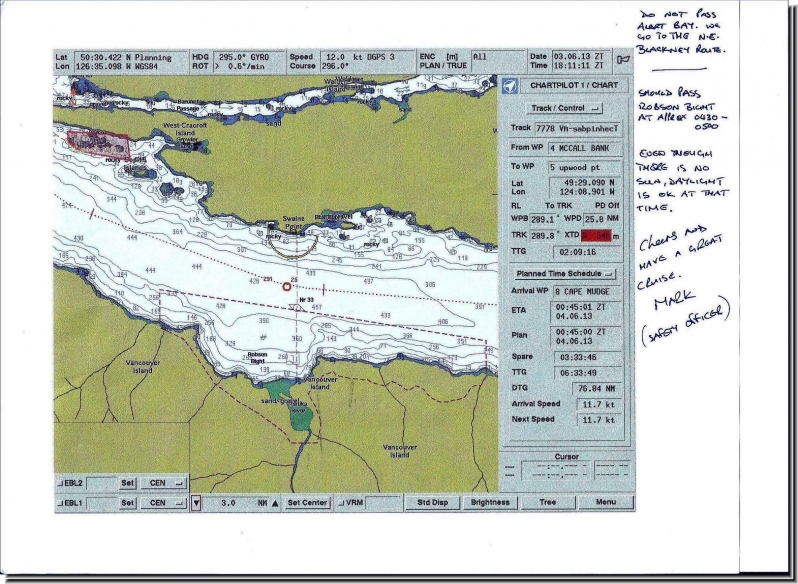This screenshot has width=798, height=584.
Task: Adjust display with Brightness control
Action: point(490,502)
